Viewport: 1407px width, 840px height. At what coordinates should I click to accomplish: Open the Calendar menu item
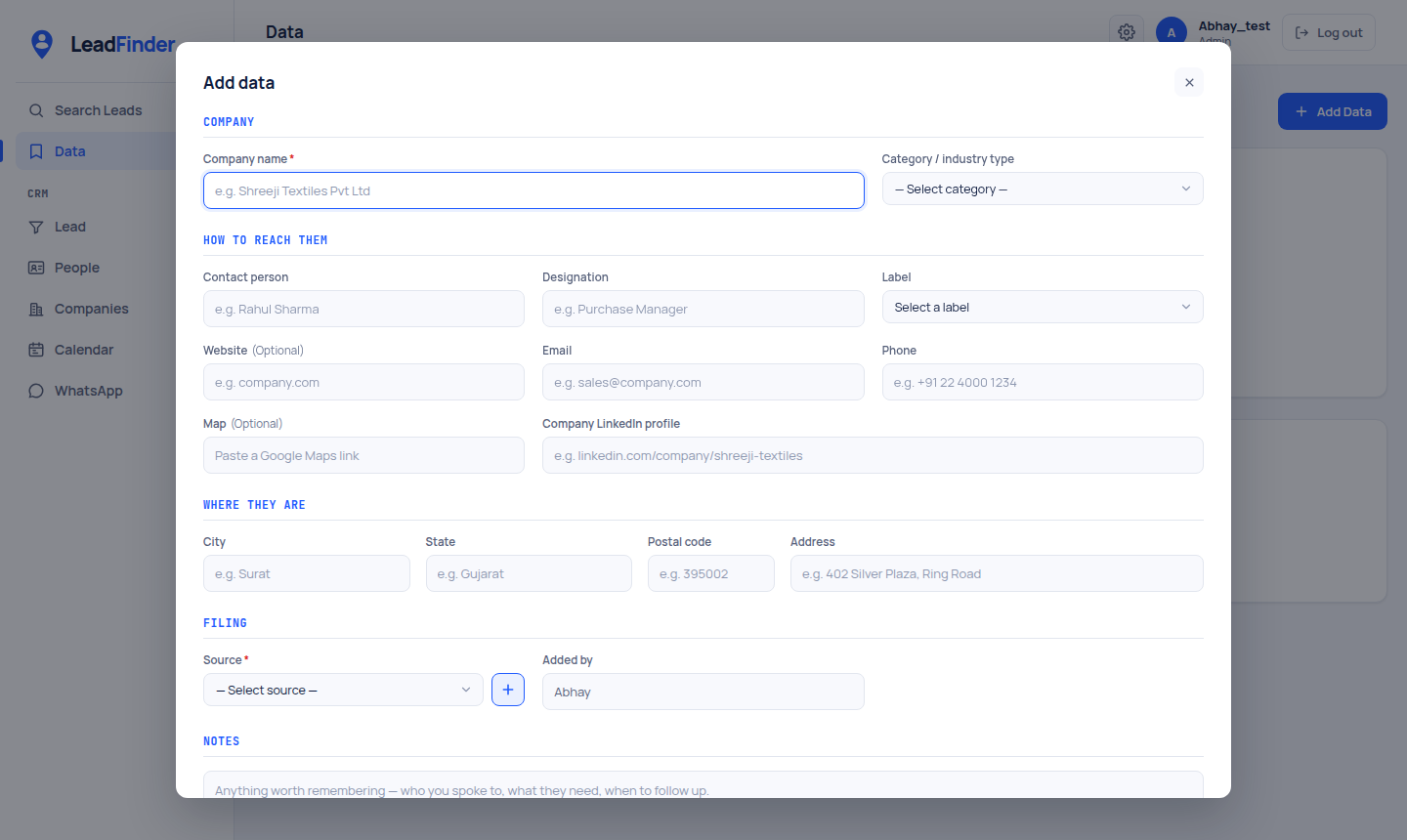coord(98,350)
